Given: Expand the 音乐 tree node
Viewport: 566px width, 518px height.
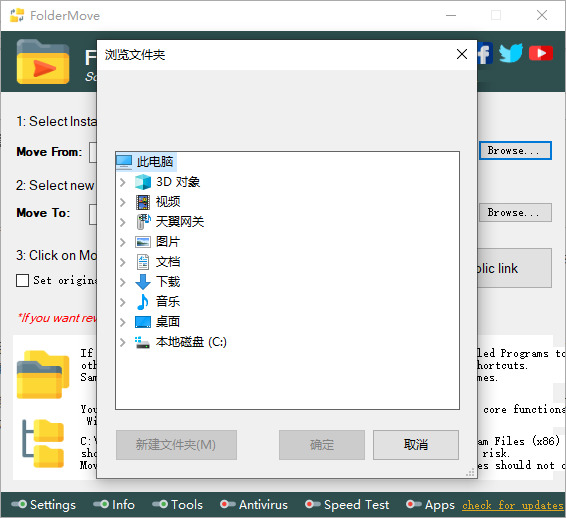Looking at the screenshot, I should (x=123, y=302).
